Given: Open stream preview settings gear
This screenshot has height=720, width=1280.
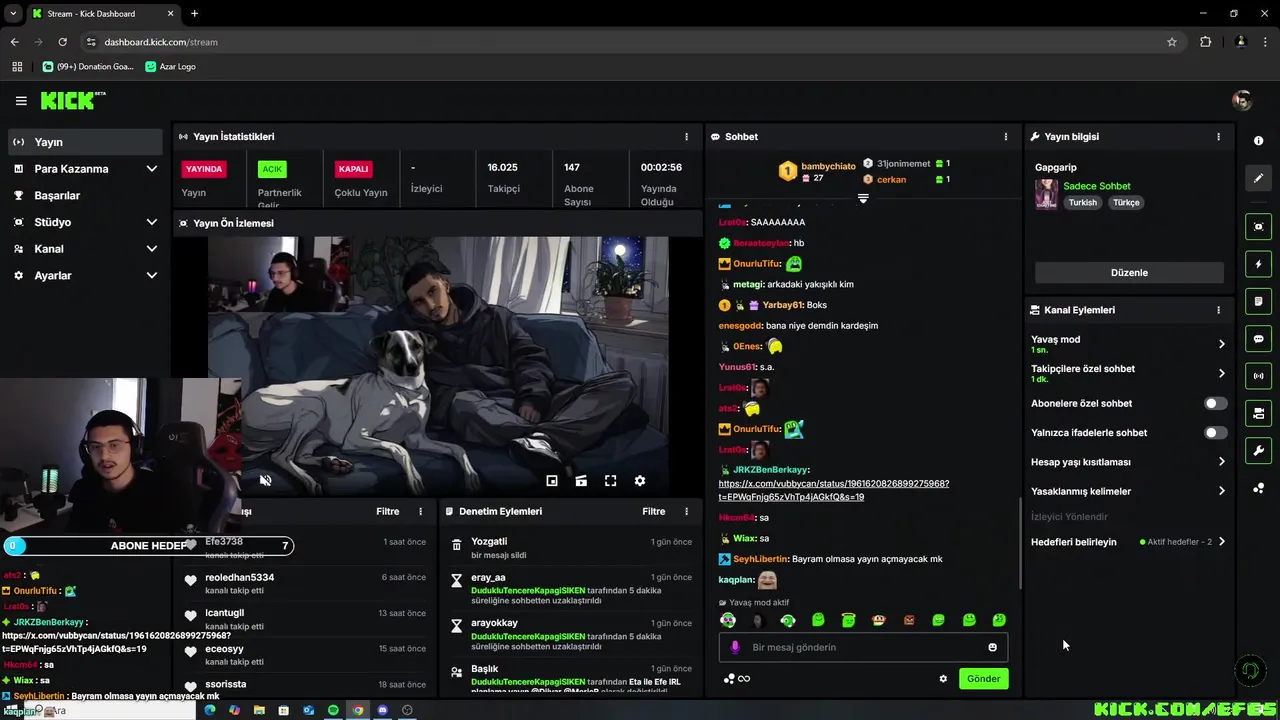Looking at the screenshot, I should 640,481.
